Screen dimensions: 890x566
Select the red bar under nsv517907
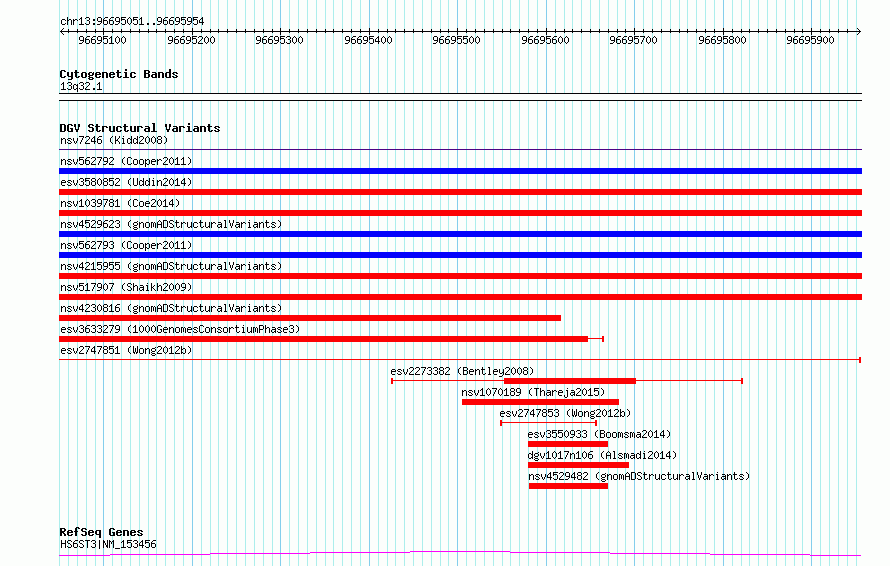(x=460, y=297)
